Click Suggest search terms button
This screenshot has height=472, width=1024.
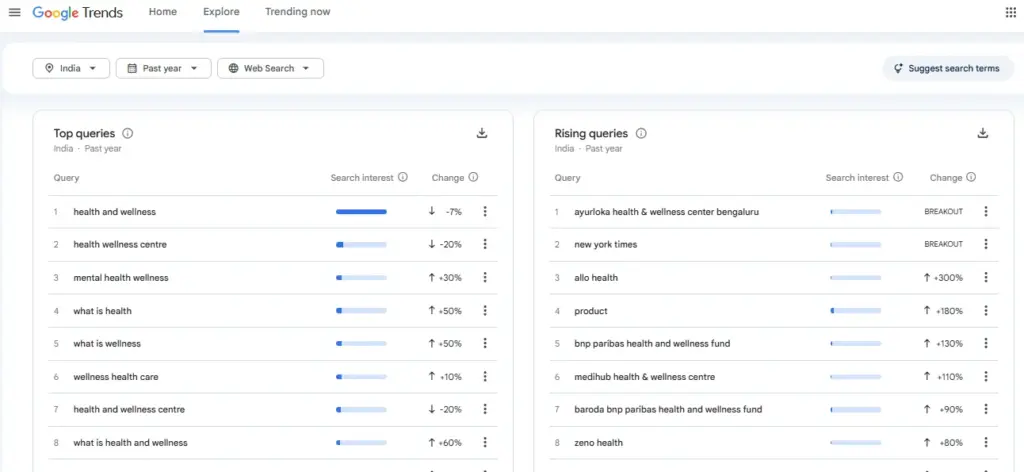[947, 68]
